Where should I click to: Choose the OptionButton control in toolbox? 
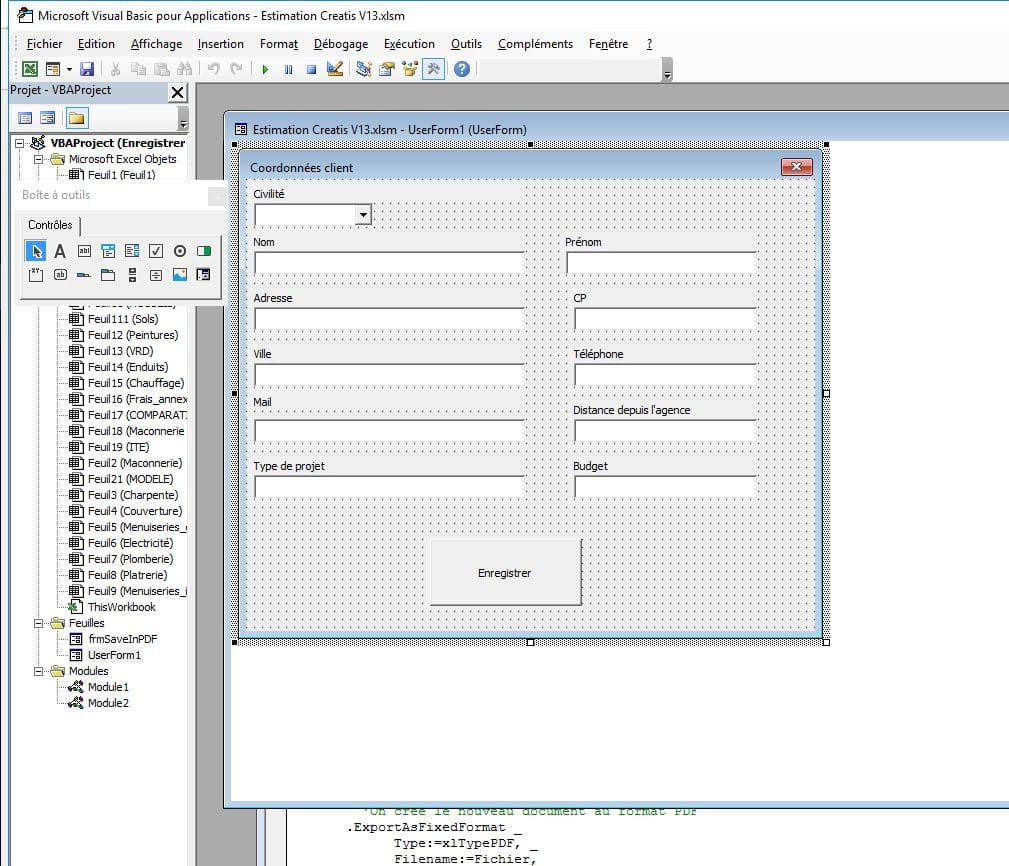[180, 251]
